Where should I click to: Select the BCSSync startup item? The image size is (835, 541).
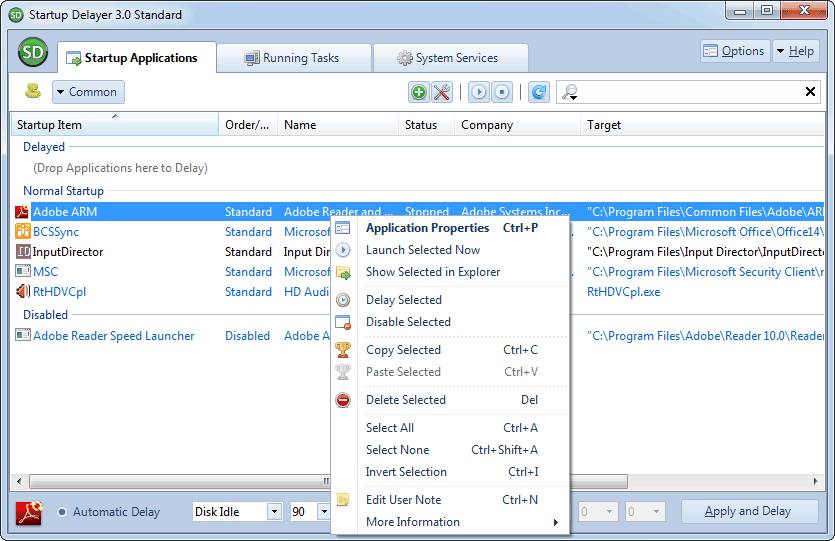coord(56,232)
